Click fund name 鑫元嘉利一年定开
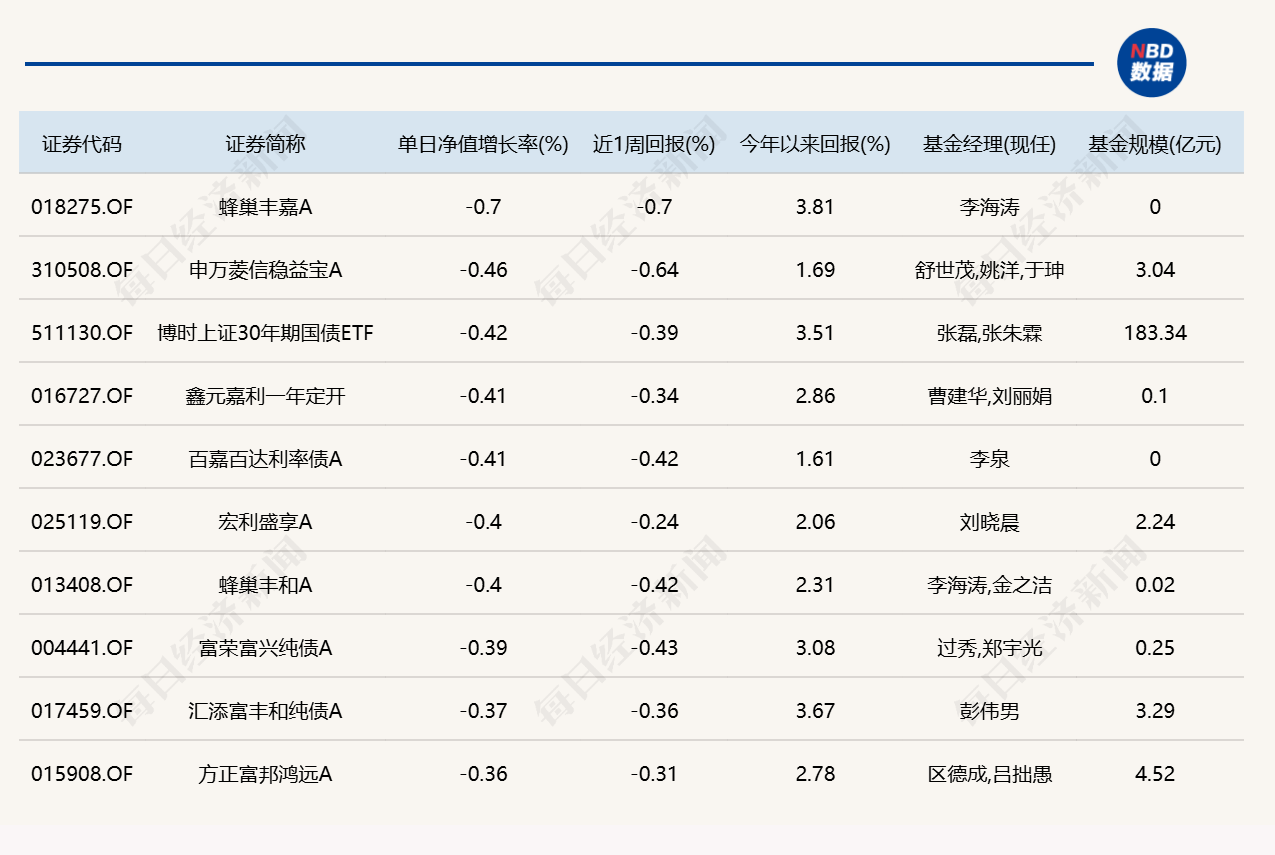The height and width of the screenshot is (855, 1275). [265, 397]
